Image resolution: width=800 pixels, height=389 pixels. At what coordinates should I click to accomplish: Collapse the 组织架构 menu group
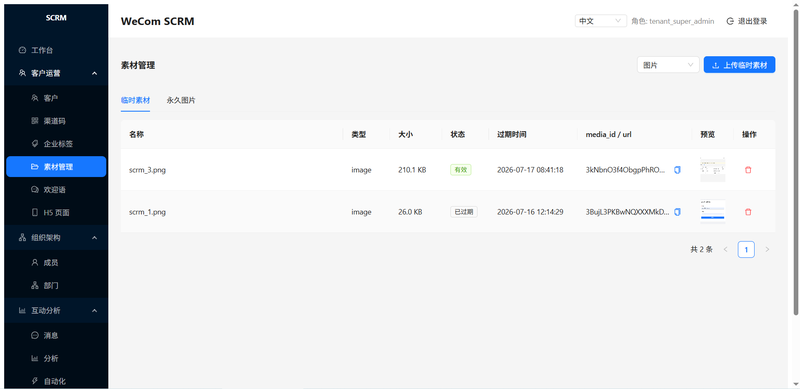[94, 238]
